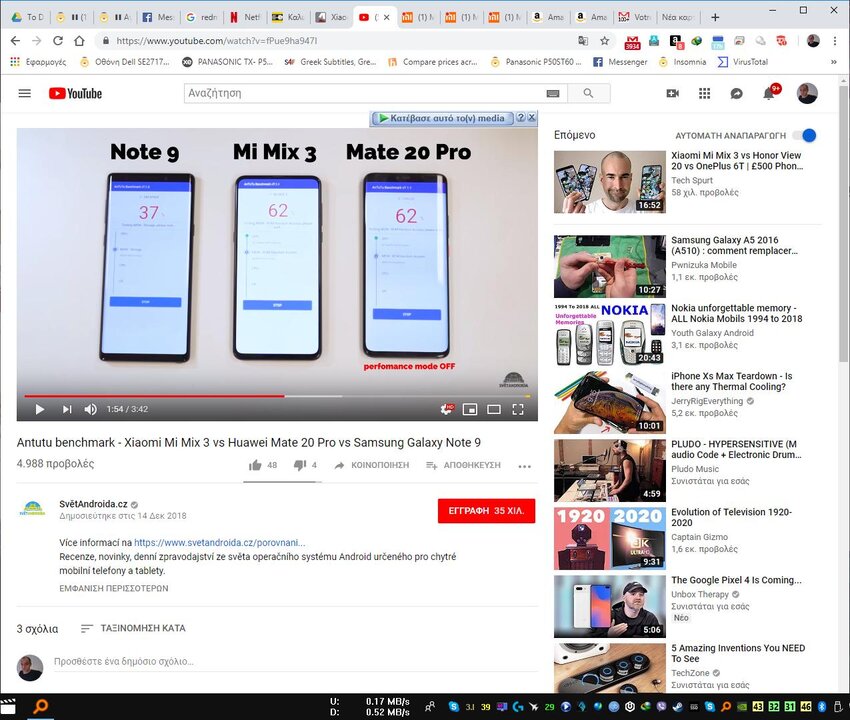
Task: Open the svetandroida.cz description link
Action: pos(220,543)
